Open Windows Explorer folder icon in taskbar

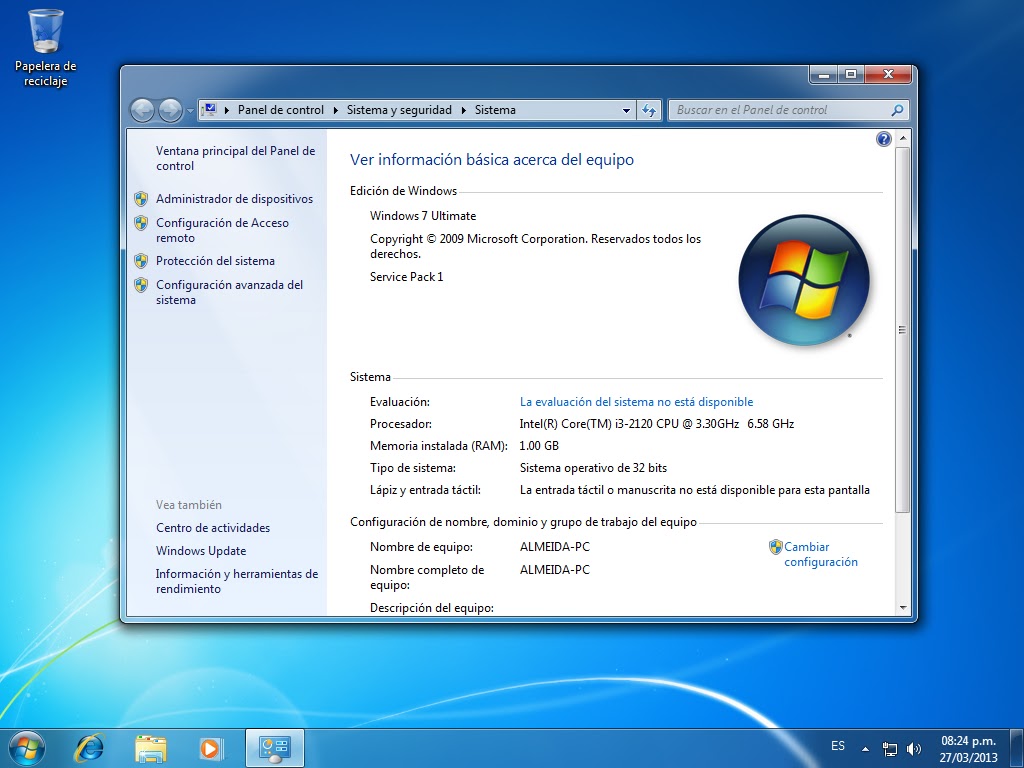coord(151,748)
